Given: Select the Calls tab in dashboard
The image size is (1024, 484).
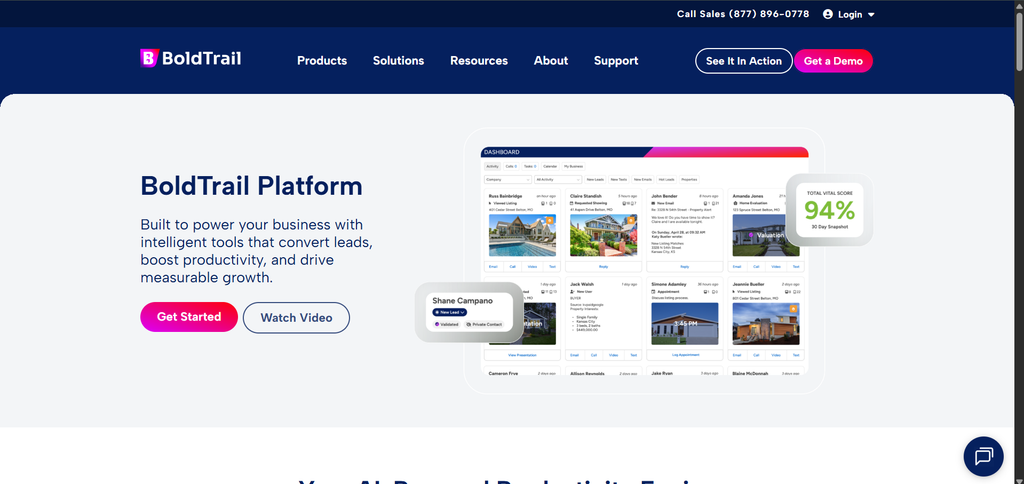Looking at the screenshot, I should click(x=511, y=167).
